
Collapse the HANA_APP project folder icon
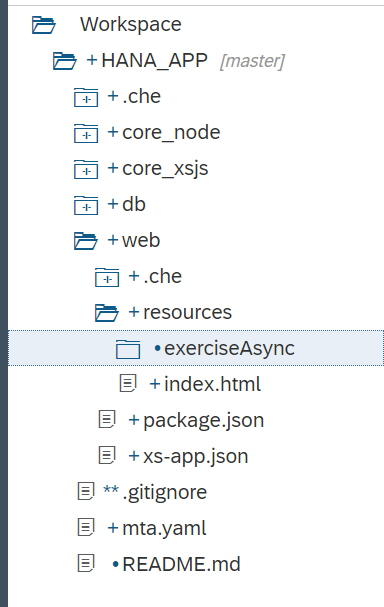(x=65, y=61)
